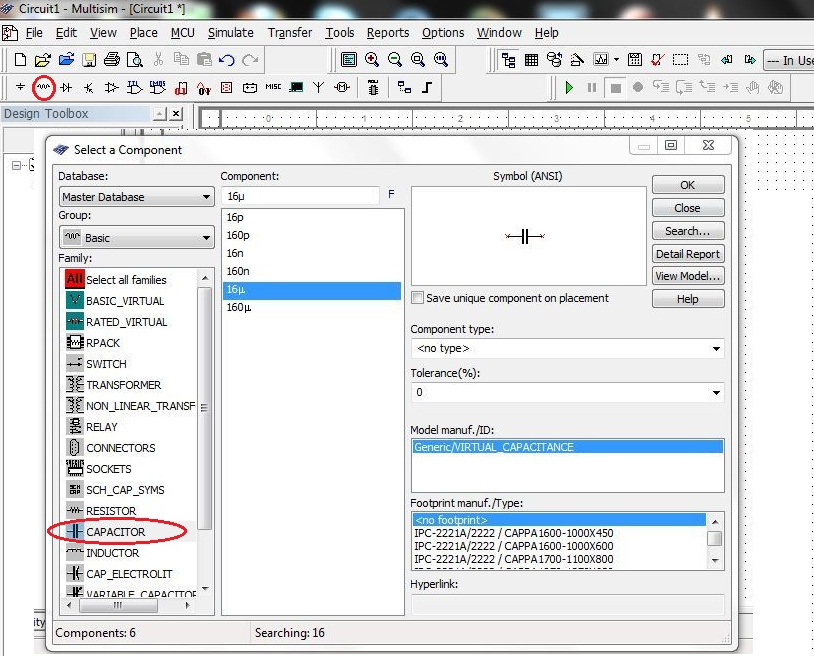Viewport: 814px width, 656px height.
Task: Open the Detail Report
Action: click(688, 254)
